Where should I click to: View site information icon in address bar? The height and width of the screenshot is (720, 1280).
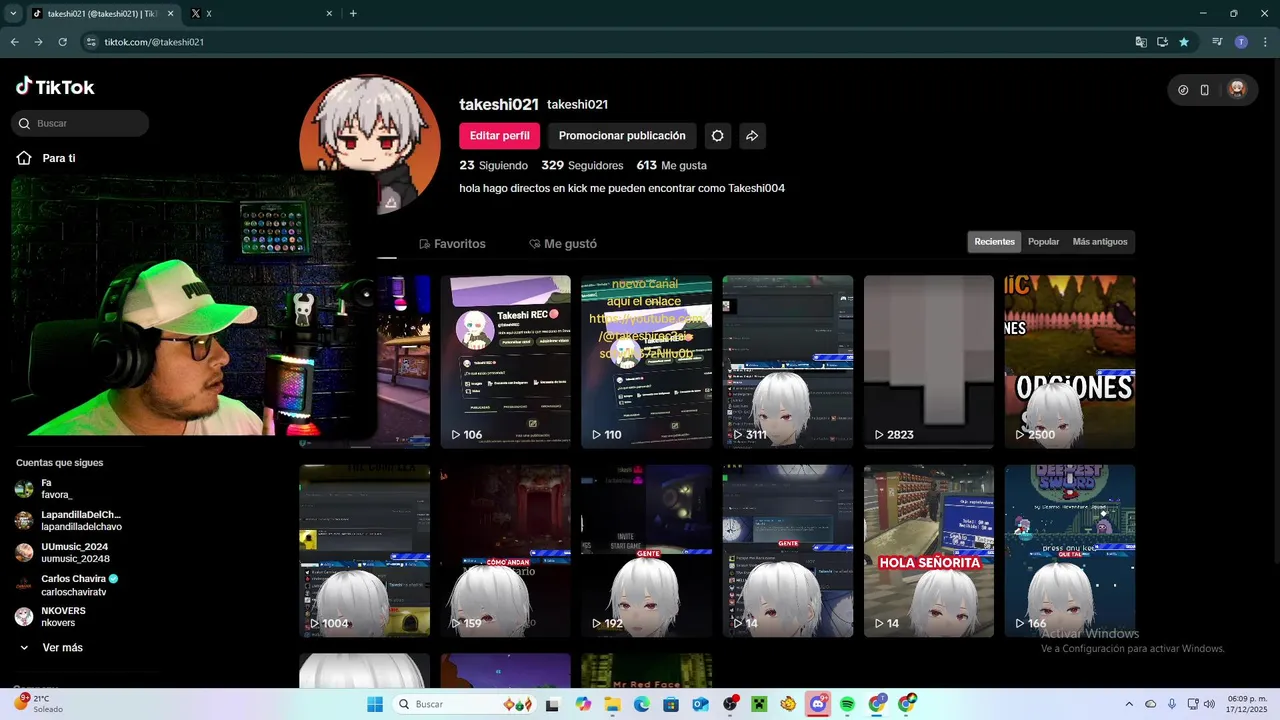pyautogui.click(x=91, y=42)
